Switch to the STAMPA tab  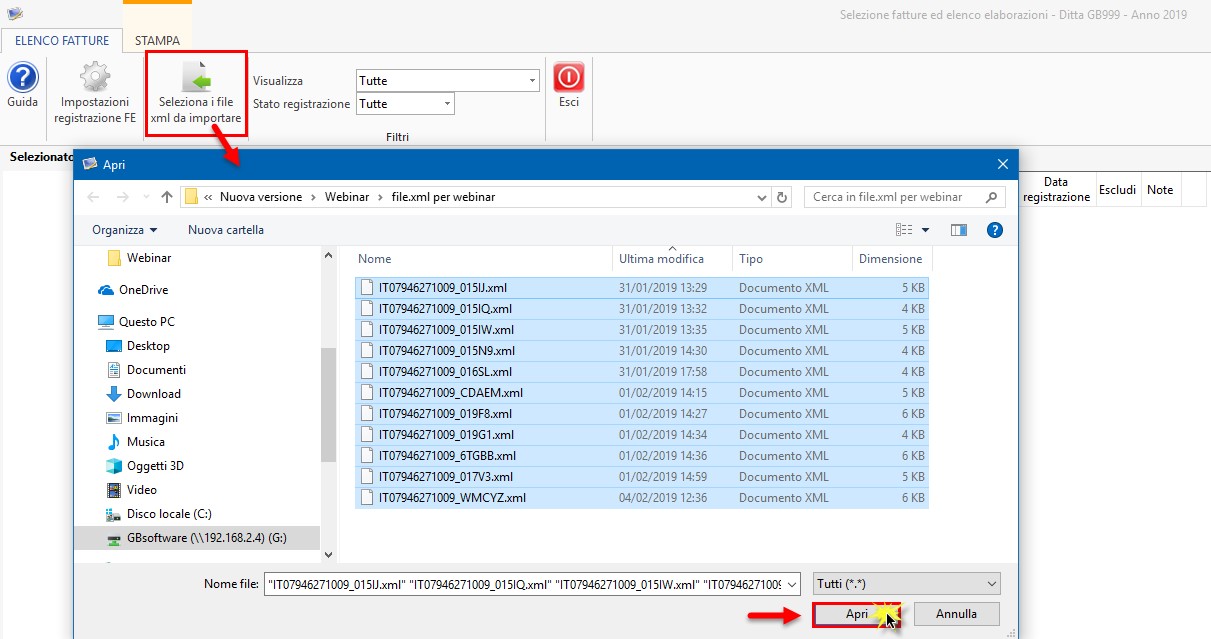[x=158, y=41]
